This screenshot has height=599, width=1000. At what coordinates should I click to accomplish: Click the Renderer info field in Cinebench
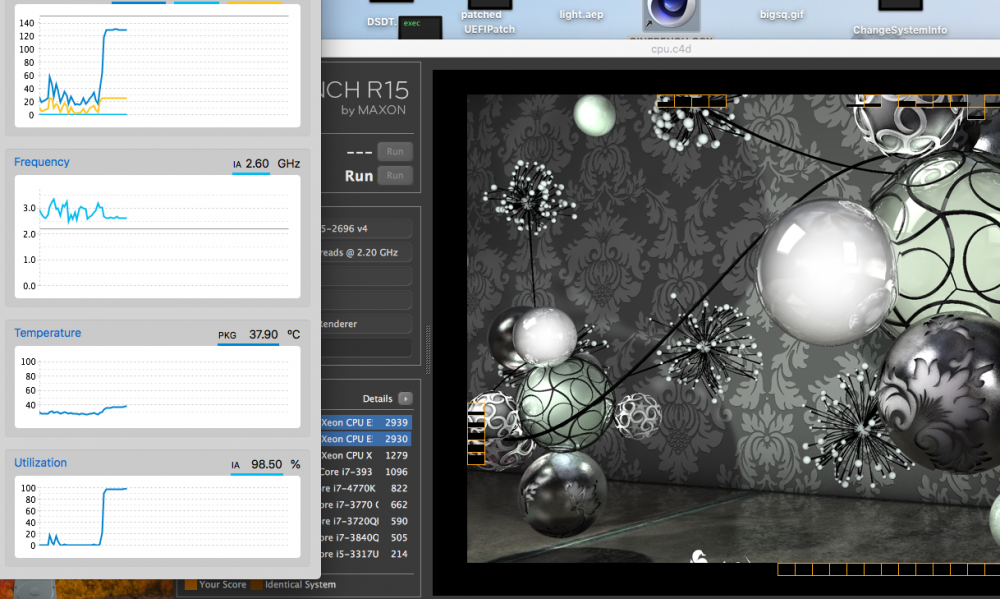coord(366,324)
